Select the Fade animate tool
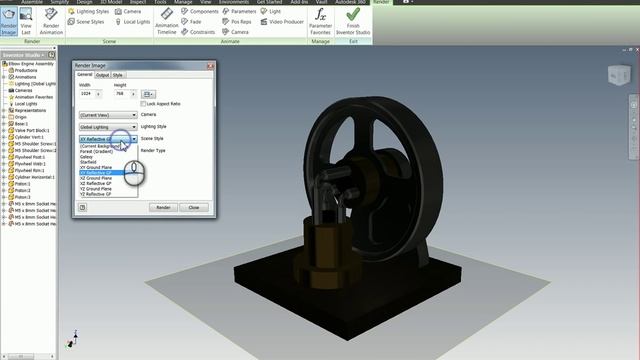The width and height of the screenshot is (640, 360). pos(191,22)
